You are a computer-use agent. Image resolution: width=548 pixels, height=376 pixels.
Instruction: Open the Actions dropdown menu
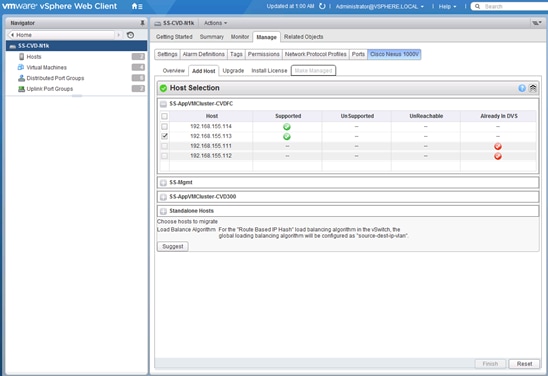(215, 23)
